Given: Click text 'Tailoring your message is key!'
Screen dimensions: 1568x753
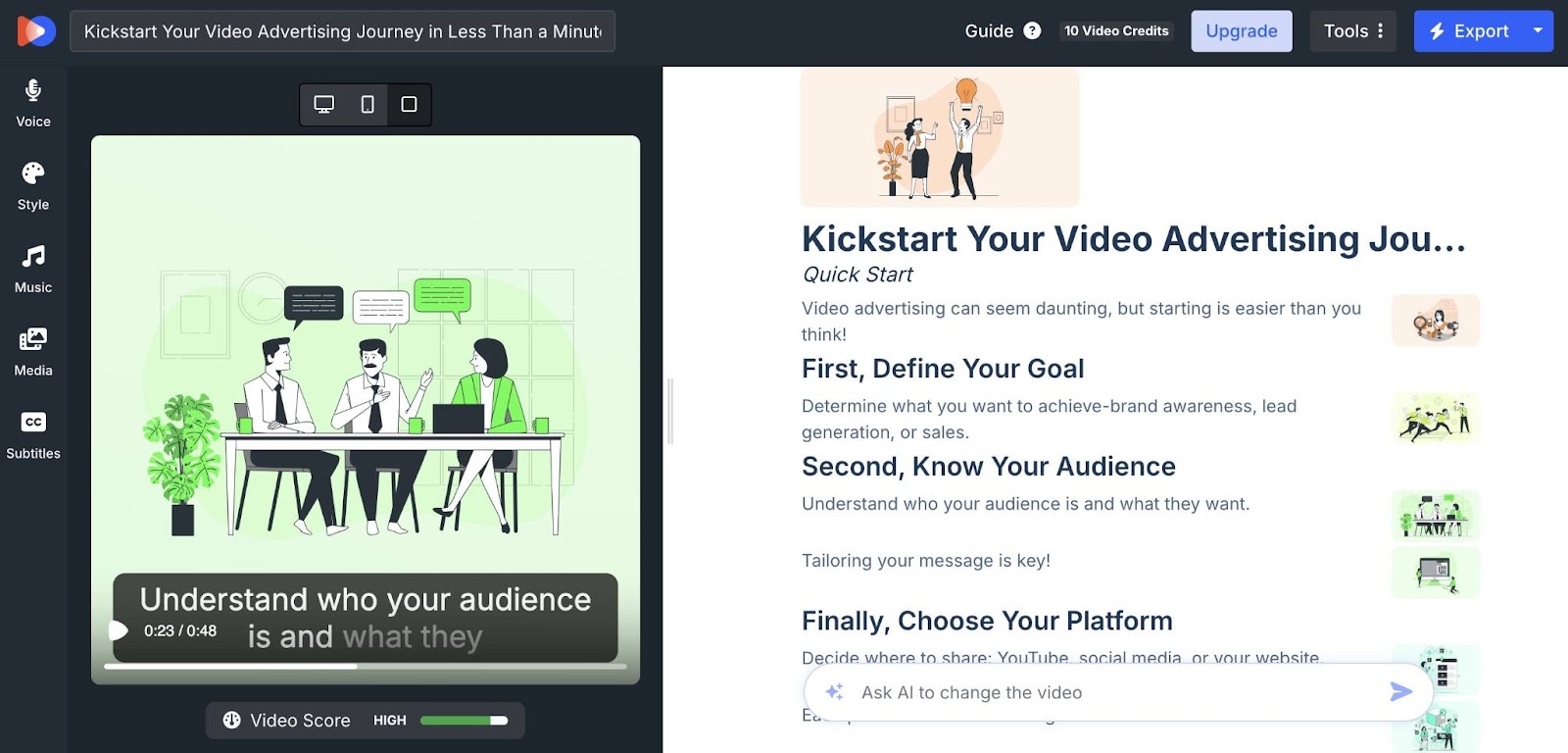Looking at the screenshot, I should pyautogui.click(x=926, y=561).
